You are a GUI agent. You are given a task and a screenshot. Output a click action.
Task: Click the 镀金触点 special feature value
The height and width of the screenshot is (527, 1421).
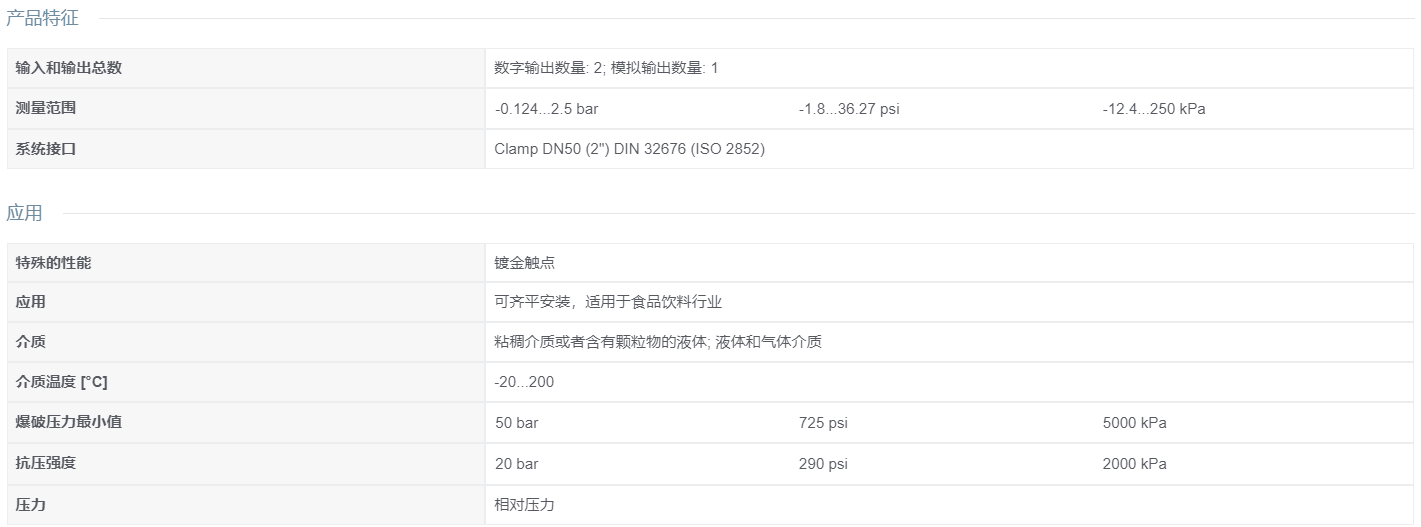pyautogui.click(x=525, y=263)
